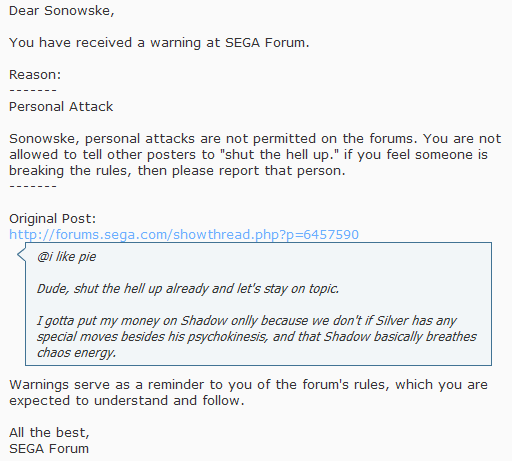Click the dashed separator under "Reason:"
512x461 pixels.
tap(33, 90)
